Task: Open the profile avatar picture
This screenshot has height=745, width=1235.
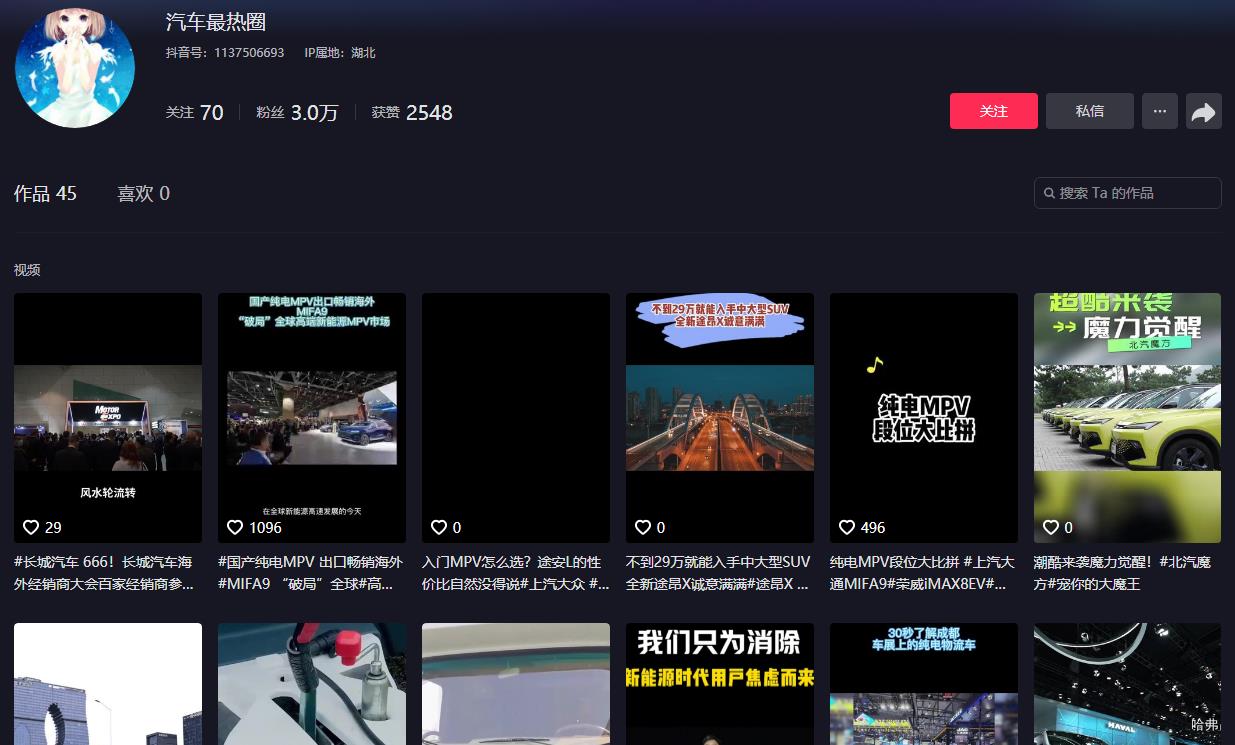Action: 75,68
